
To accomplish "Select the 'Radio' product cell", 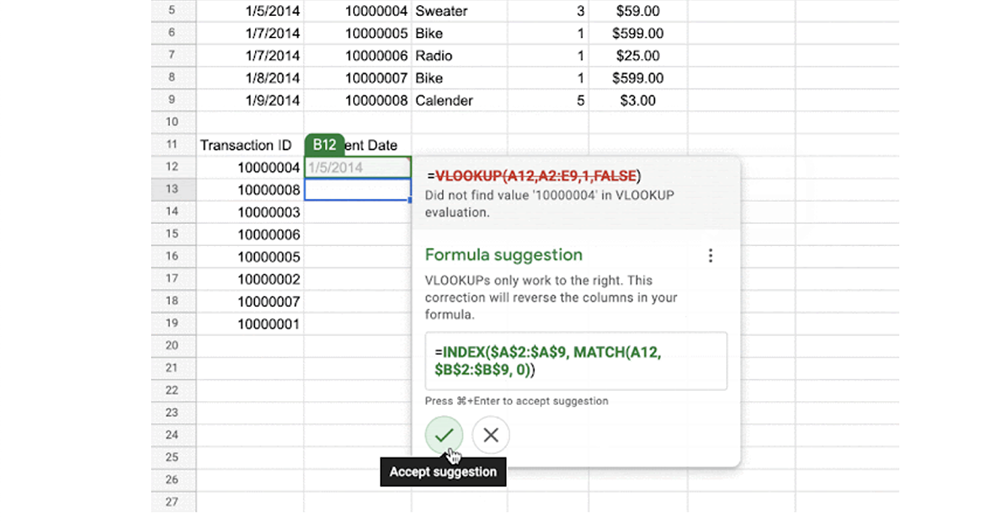I will 459,55.
